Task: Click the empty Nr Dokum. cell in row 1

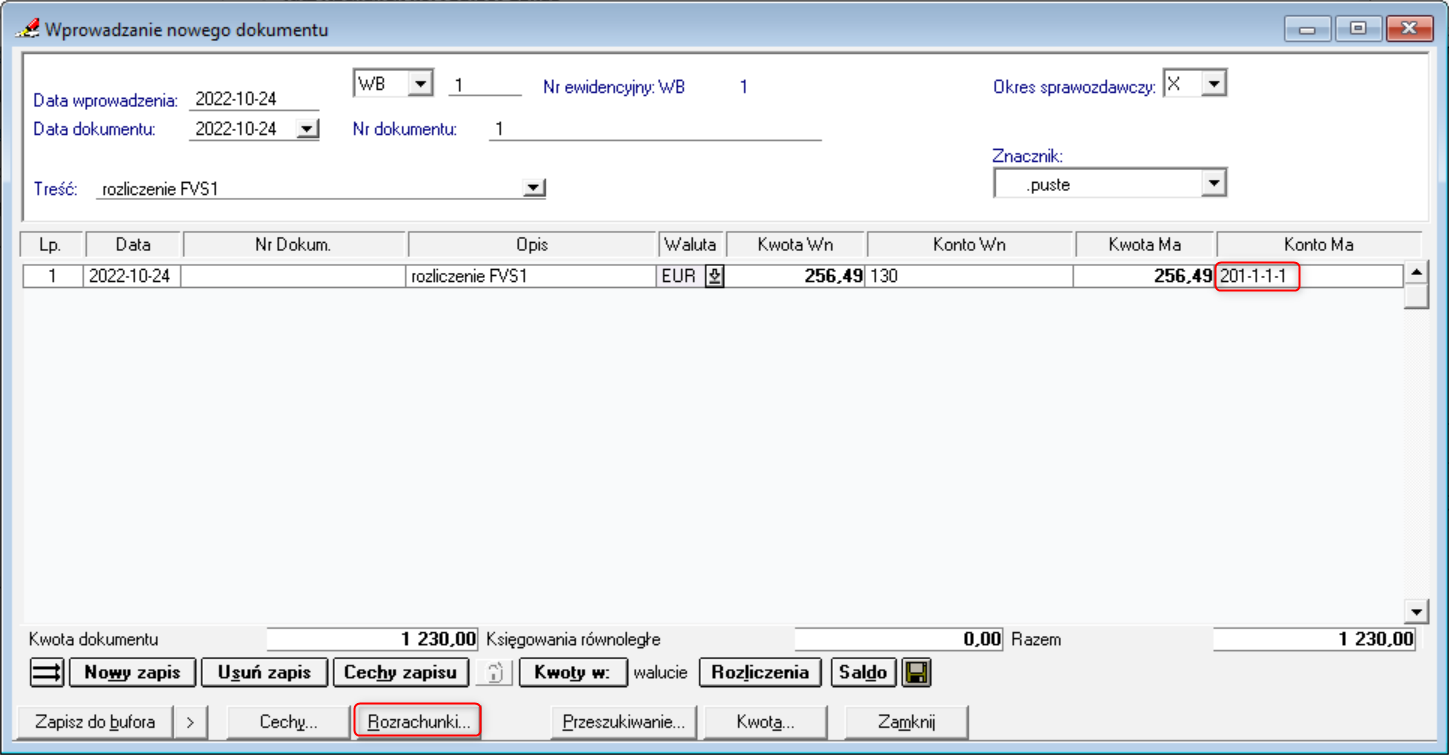Action: point(294,277)
